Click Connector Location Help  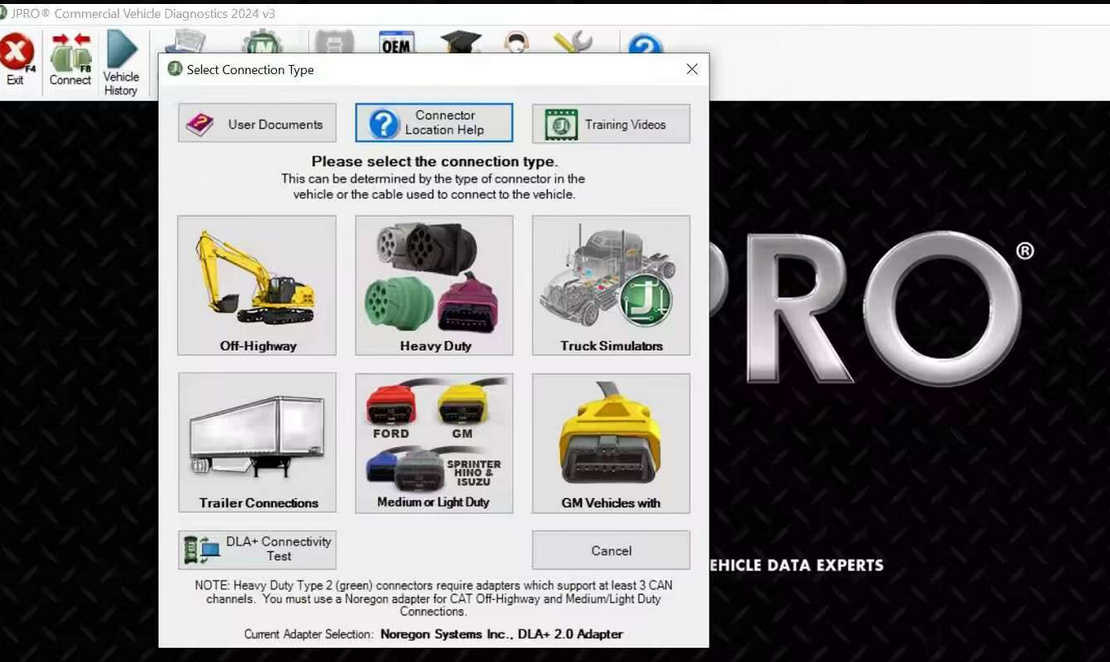coord(433,122)
